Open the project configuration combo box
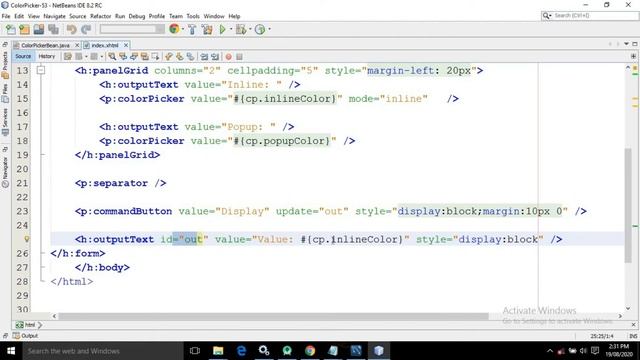The width and height of the screenshot is (640, 360). [x=132, y=29]
